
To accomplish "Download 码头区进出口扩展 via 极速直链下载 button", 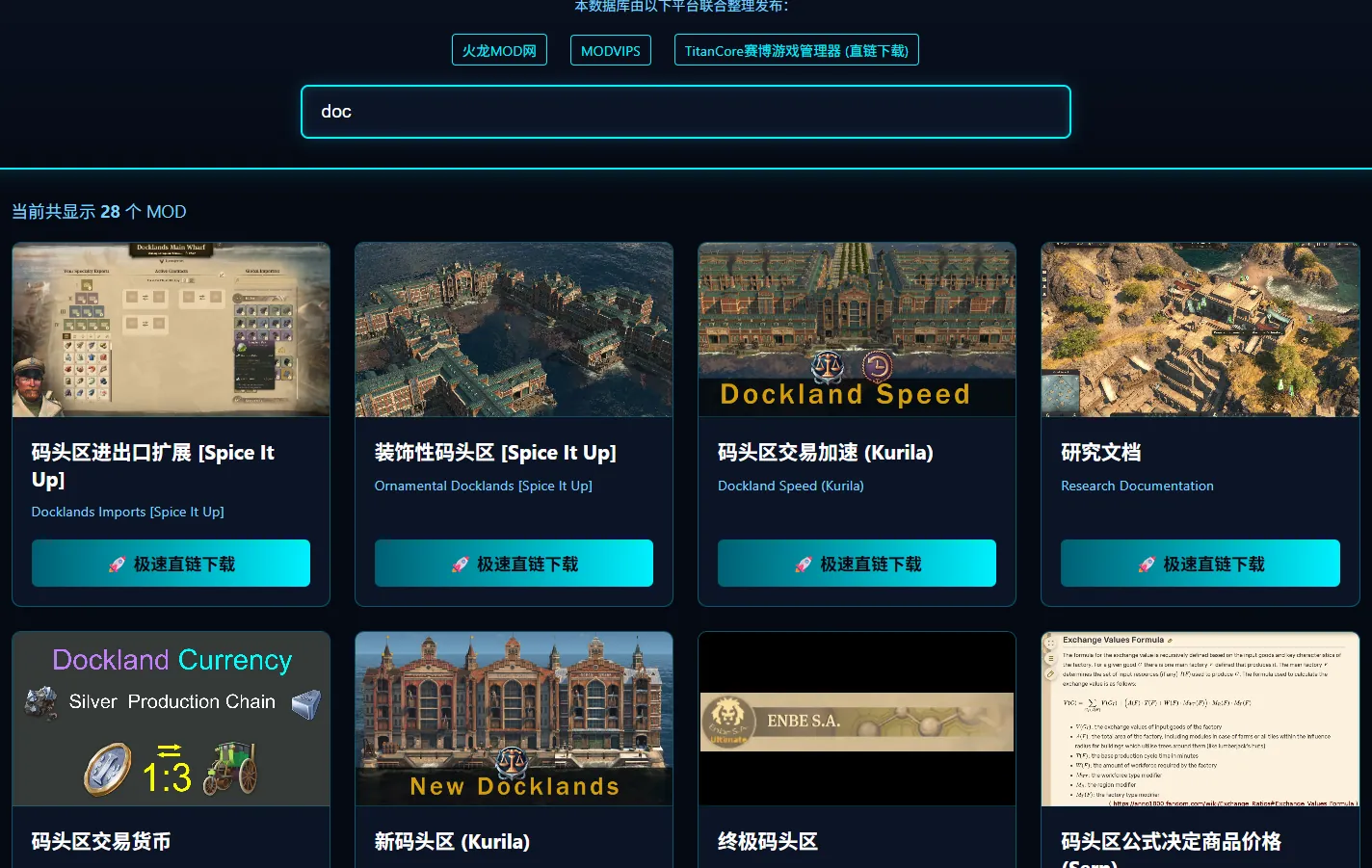I will click(171, 564).
